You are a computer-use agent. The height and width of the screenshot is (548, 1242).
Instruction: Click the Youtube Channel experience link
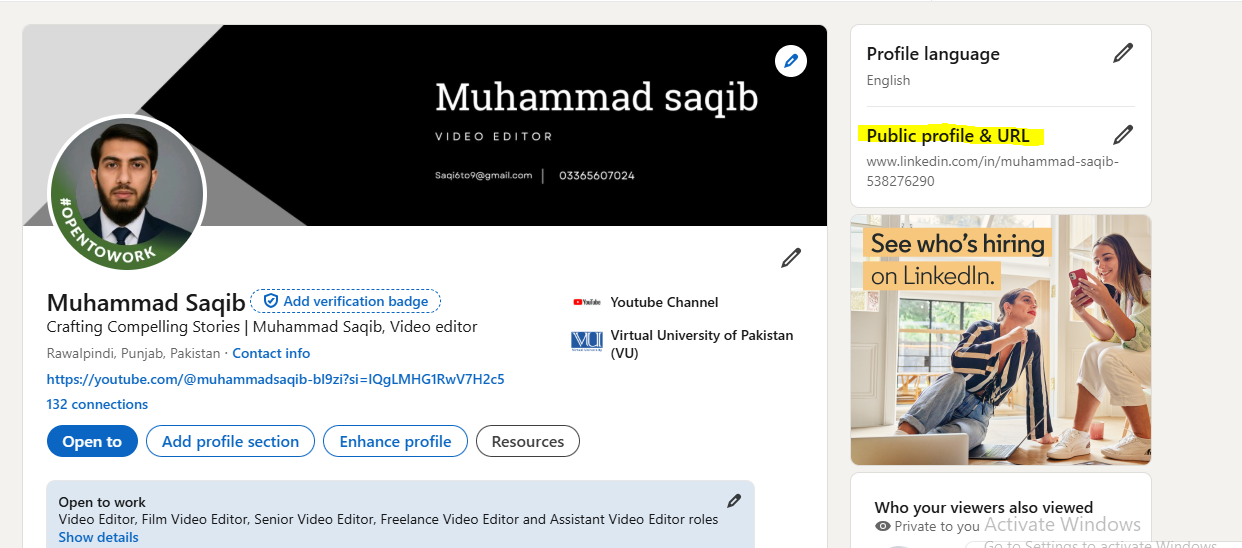click(x=664, y=302)
